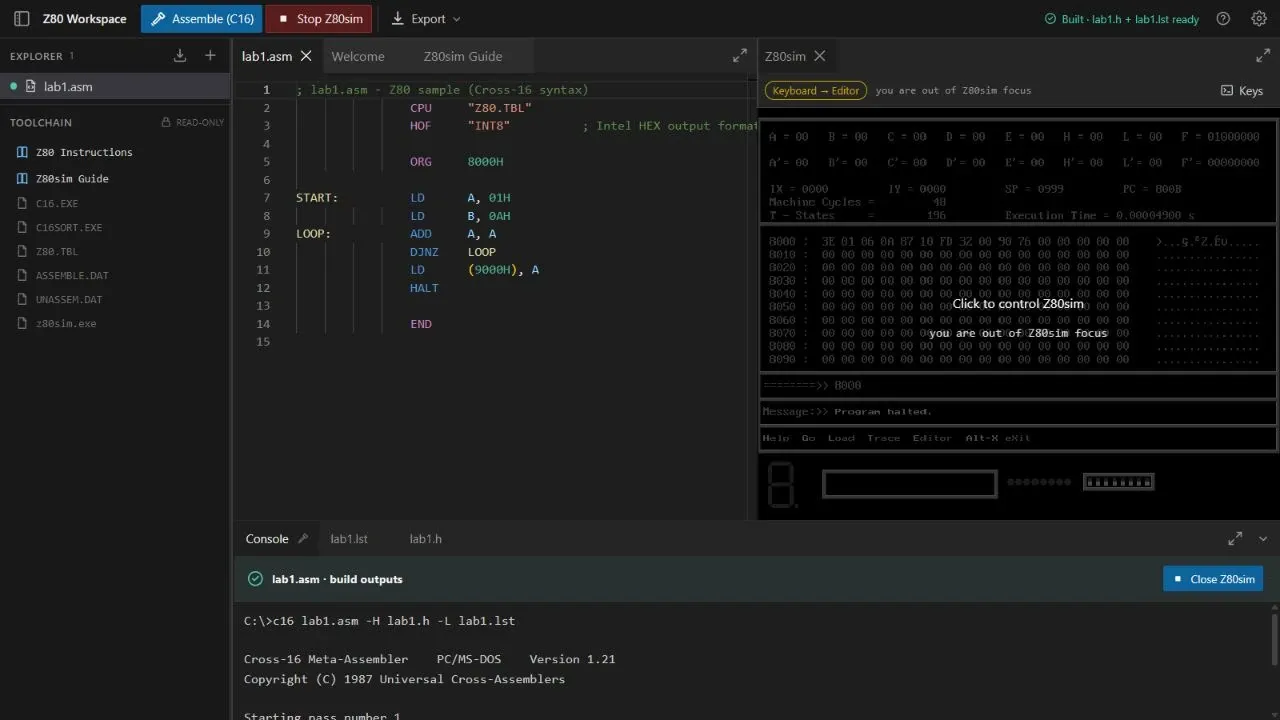1280x720 pixels.
Task: Open the Export dropdown
Action: [426, 19]
